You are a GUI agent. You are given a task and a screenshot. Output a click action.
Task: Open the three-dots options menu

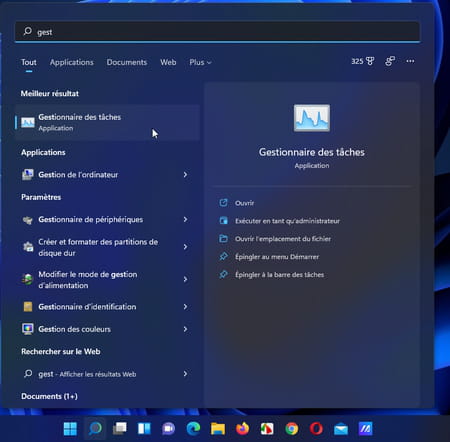(410, 61)
